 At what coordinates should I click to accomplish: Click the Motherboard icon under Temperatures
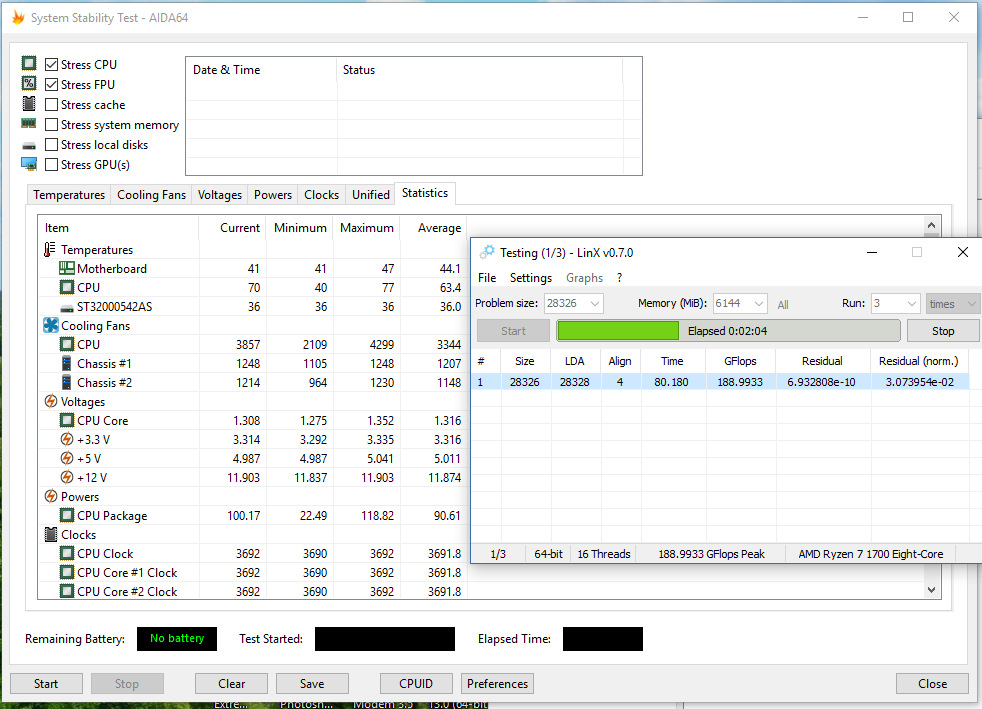66,268
